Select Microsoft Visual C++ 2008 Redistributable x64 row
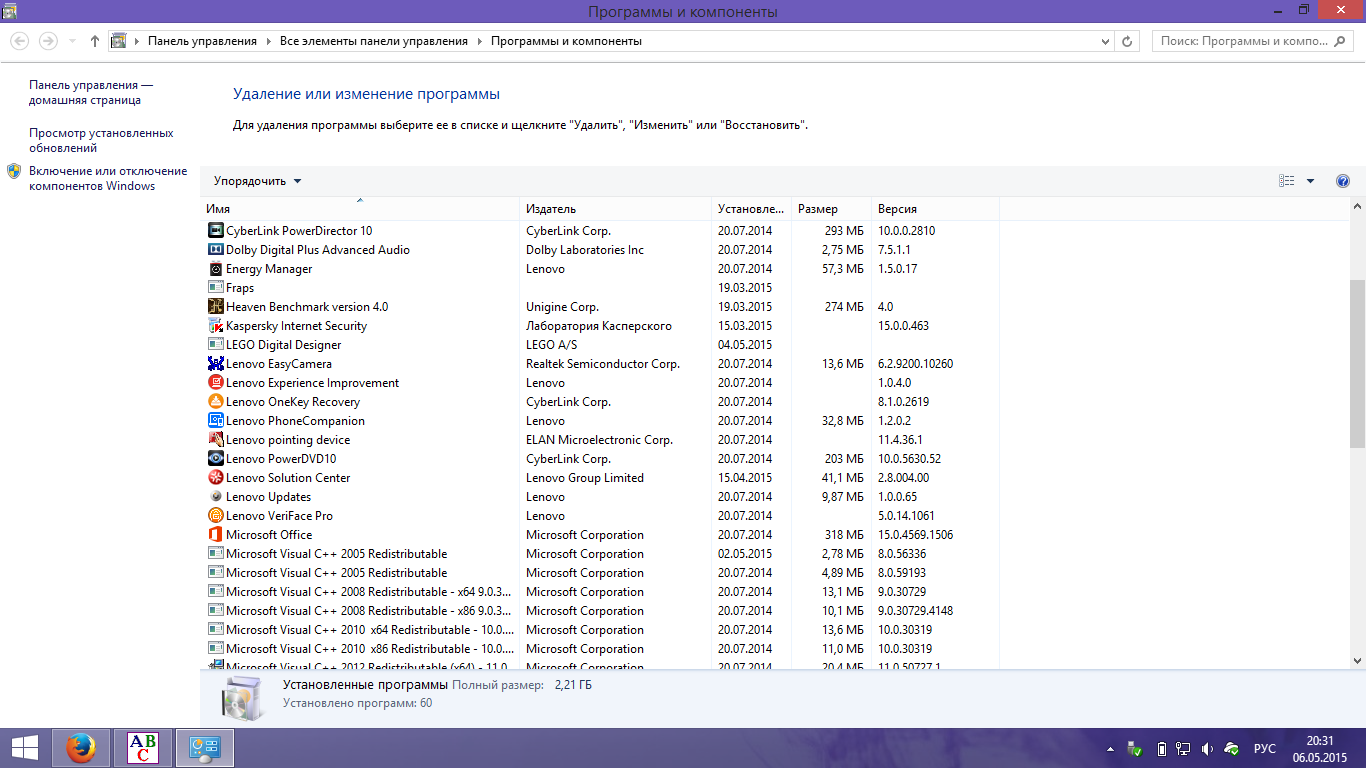Image resolution: width=1366 pixels, height=768 pixels. 600,592
